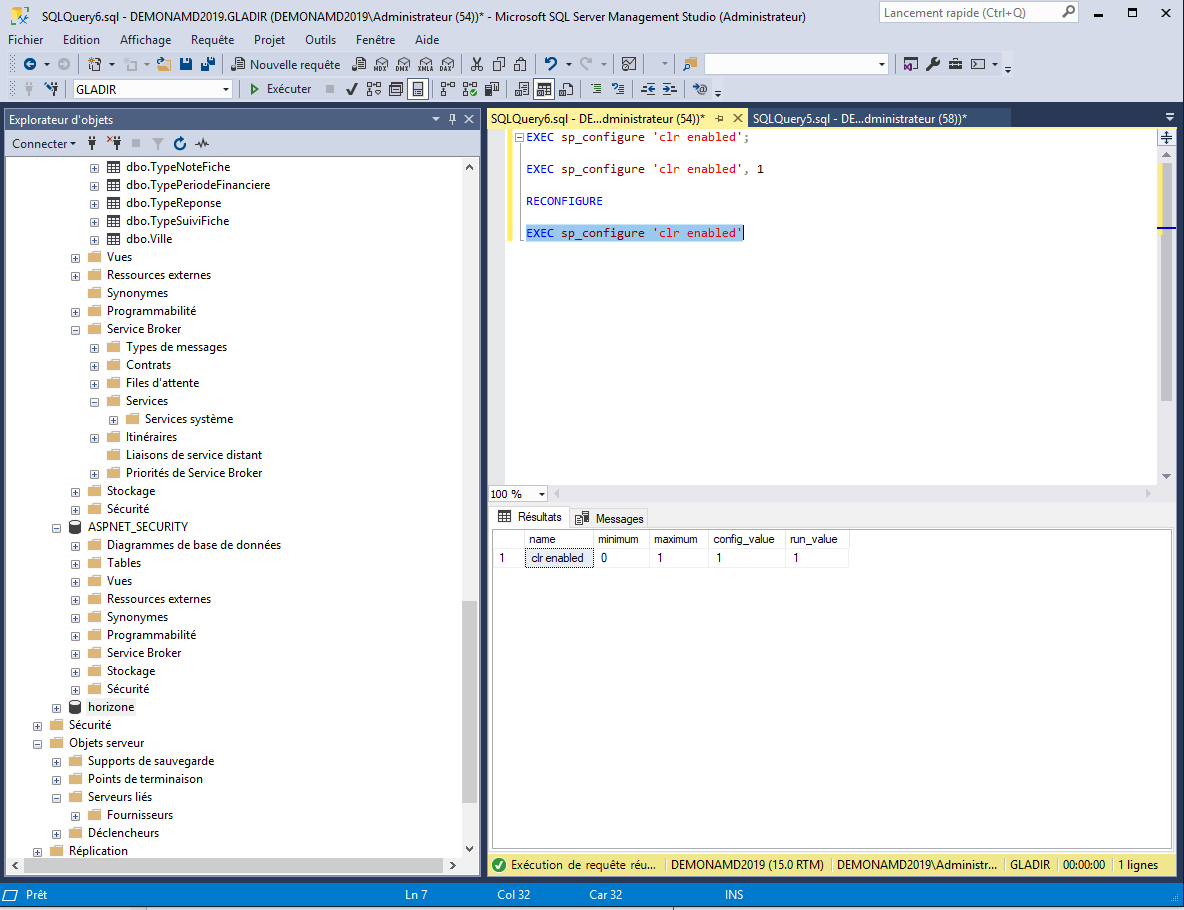Viewport: 1184px width, 910px height.
Task: Expand the horizone database node
Action: click(x=57, y=707)
